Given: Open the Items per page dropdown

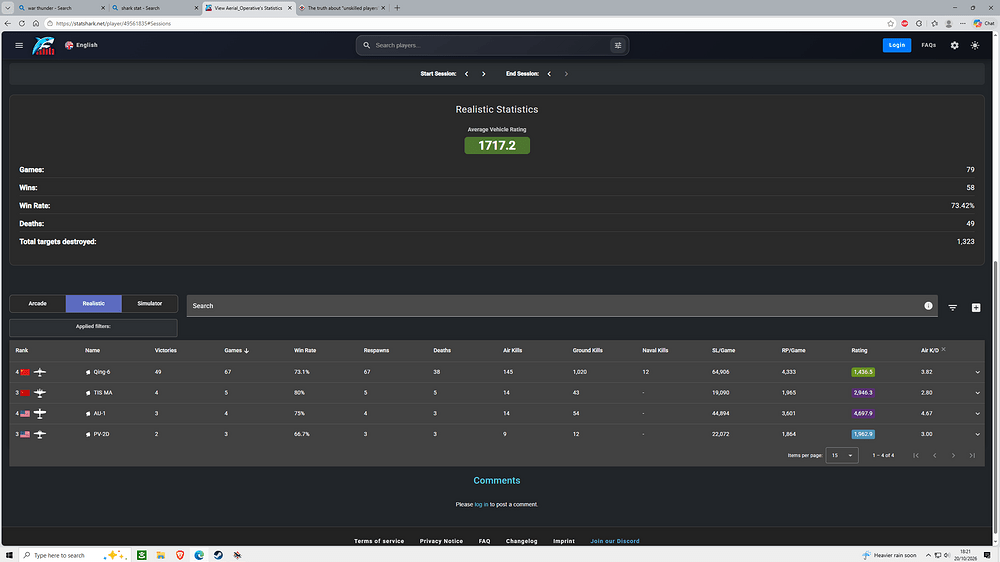Looking at the screenshot, I should [x=842, y=455].
